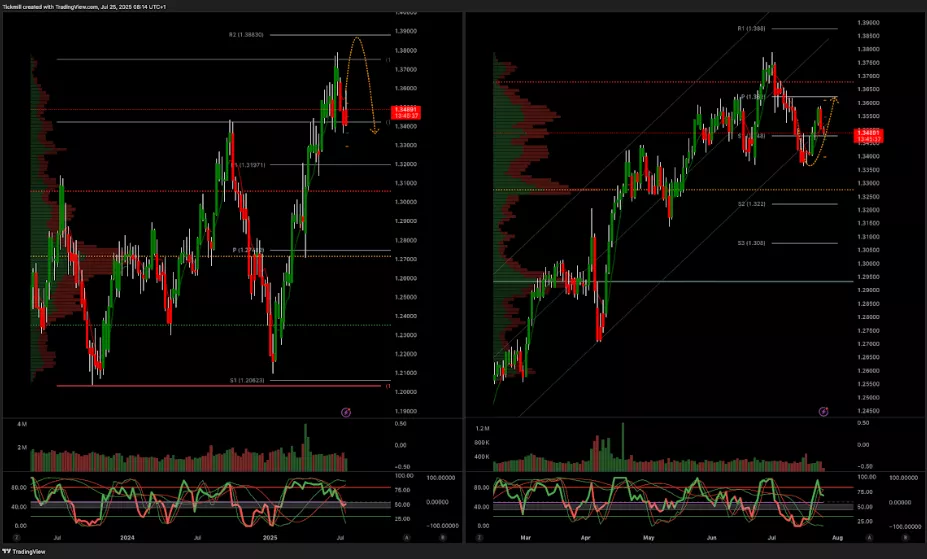Open timezone 'Z' icon on left chart
927x559 pixels.
point(16,537)
